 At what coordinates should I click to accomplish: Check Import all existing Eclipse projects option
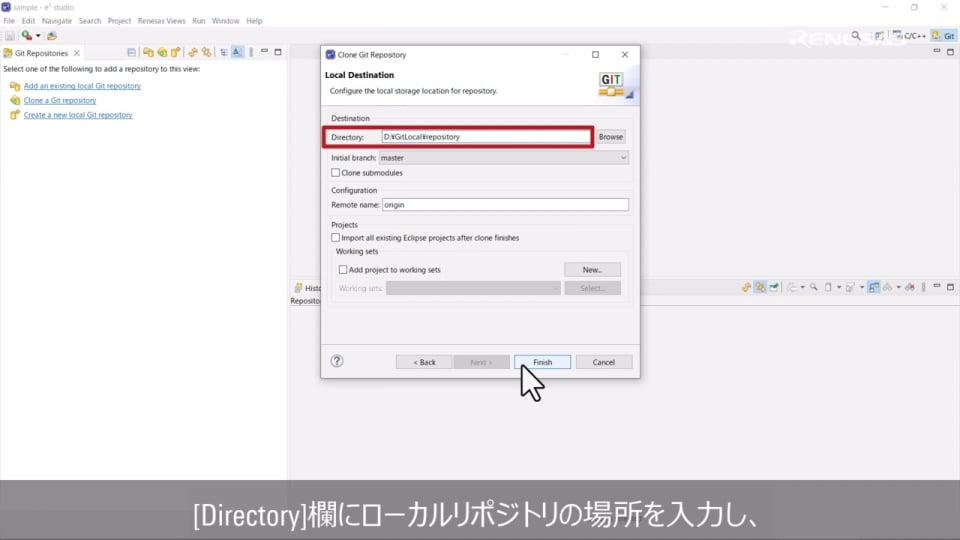coord(336,238)
